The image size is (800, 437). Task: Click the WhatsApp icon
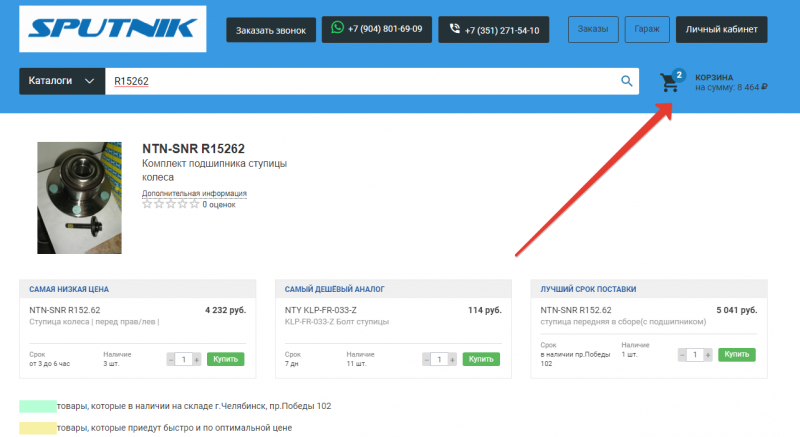tap(337, 28)
